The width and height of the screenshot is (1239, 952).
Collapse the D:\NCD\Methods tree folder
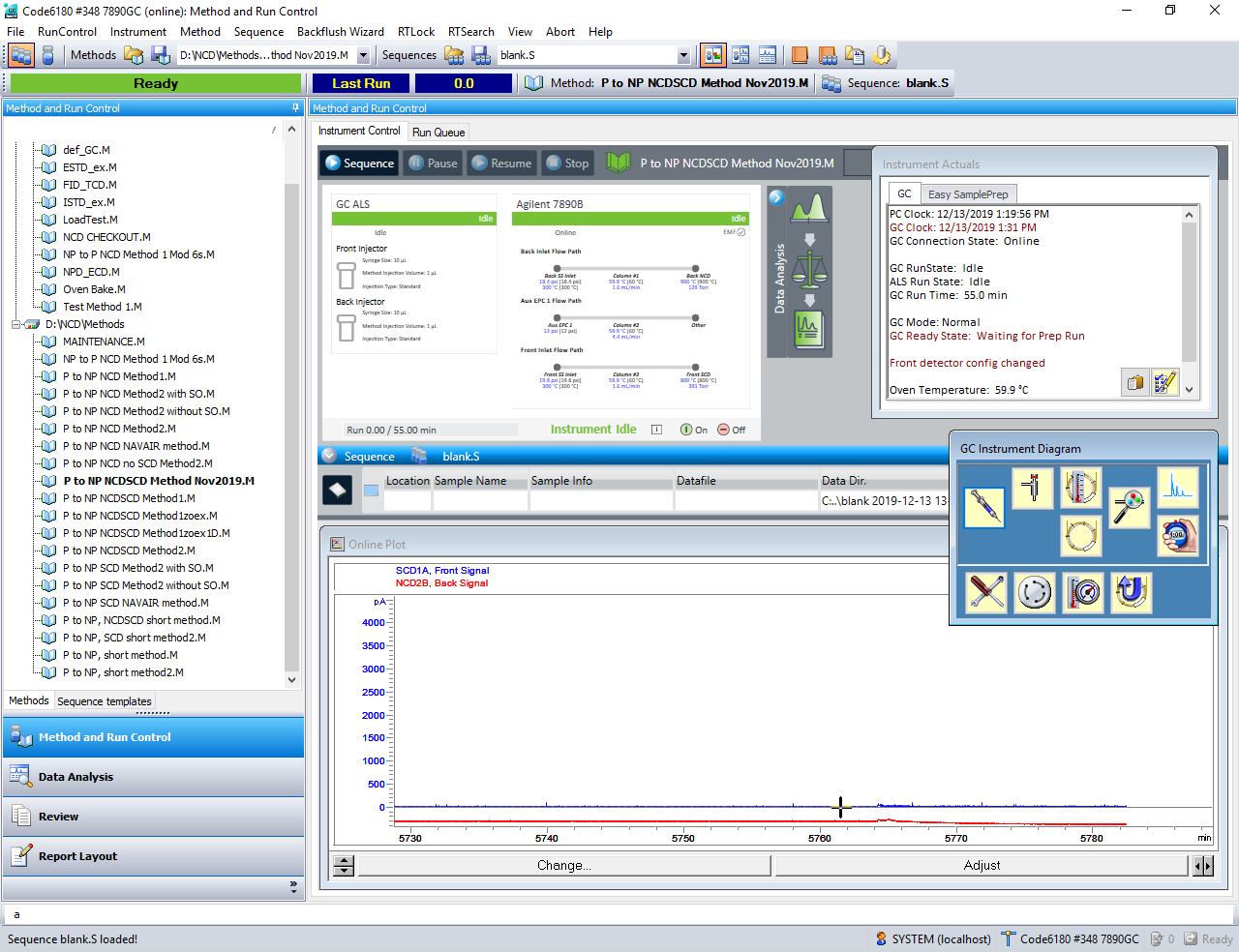pyautogui.click(x=16, y=324)
